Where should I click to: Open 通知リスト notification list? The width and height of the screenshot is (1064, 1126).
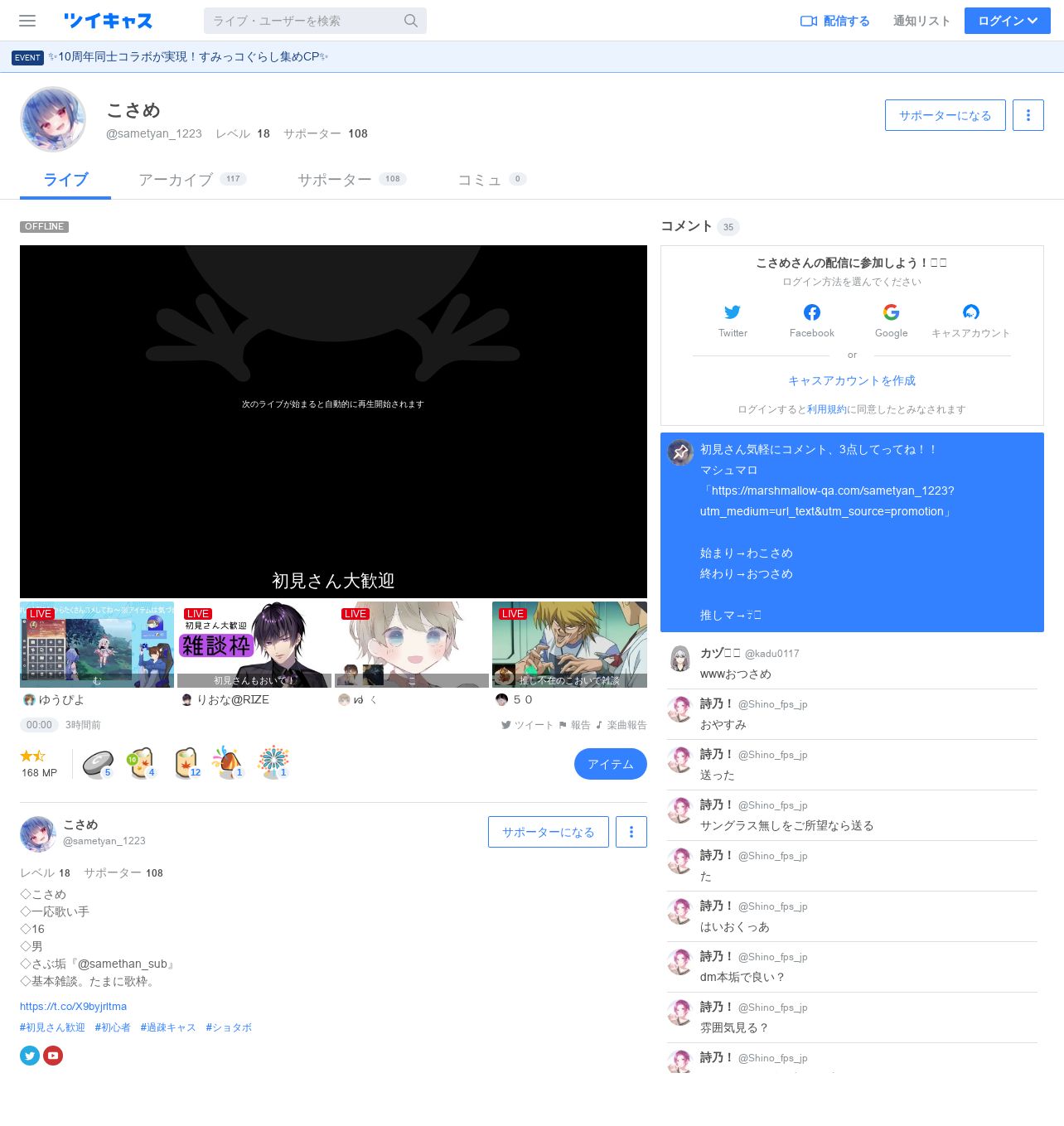[x=921, y=21]
